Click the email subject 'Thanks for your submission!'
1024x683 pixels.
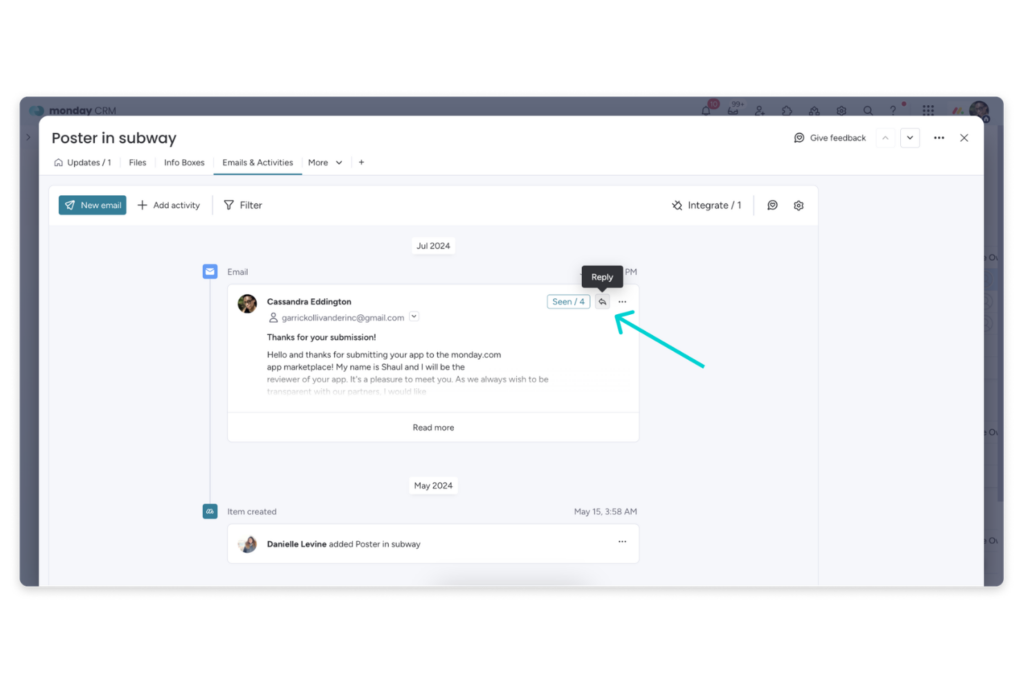coord(321,337)
